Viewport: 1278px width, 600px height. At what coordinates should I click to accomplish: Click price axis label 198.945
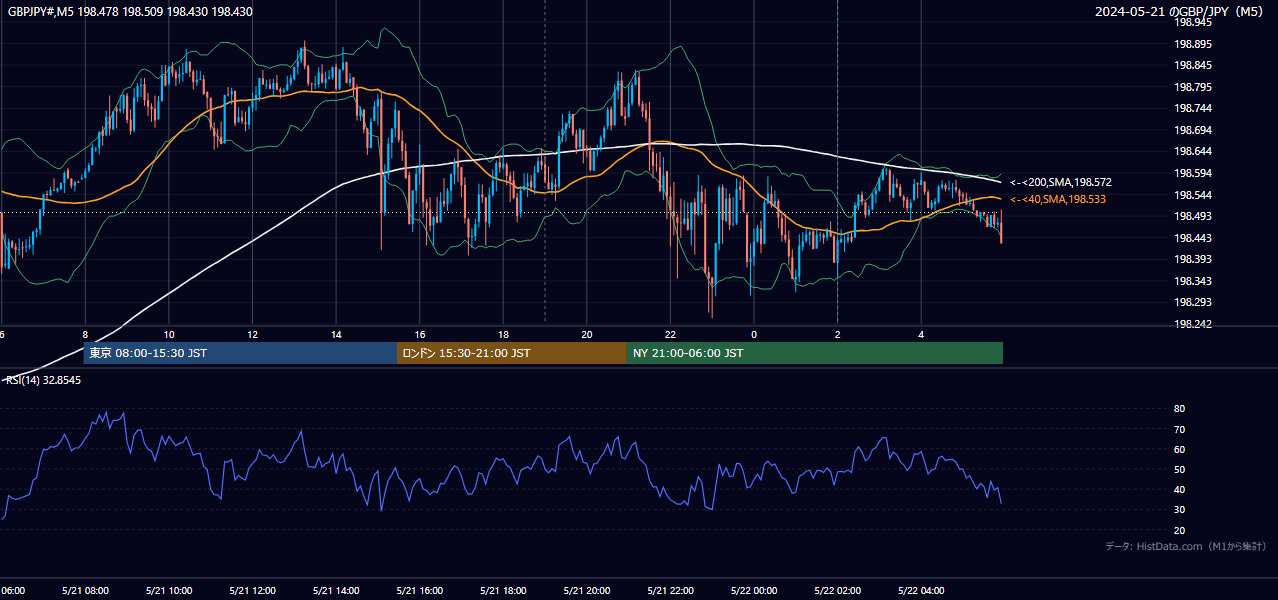point(1192,22)
